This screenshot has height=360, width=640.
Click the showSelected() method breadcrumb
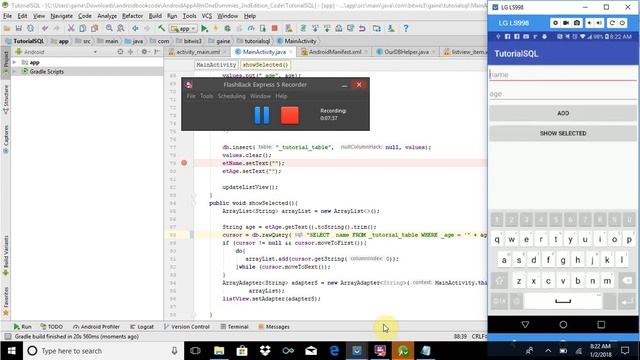click(265, 65)
